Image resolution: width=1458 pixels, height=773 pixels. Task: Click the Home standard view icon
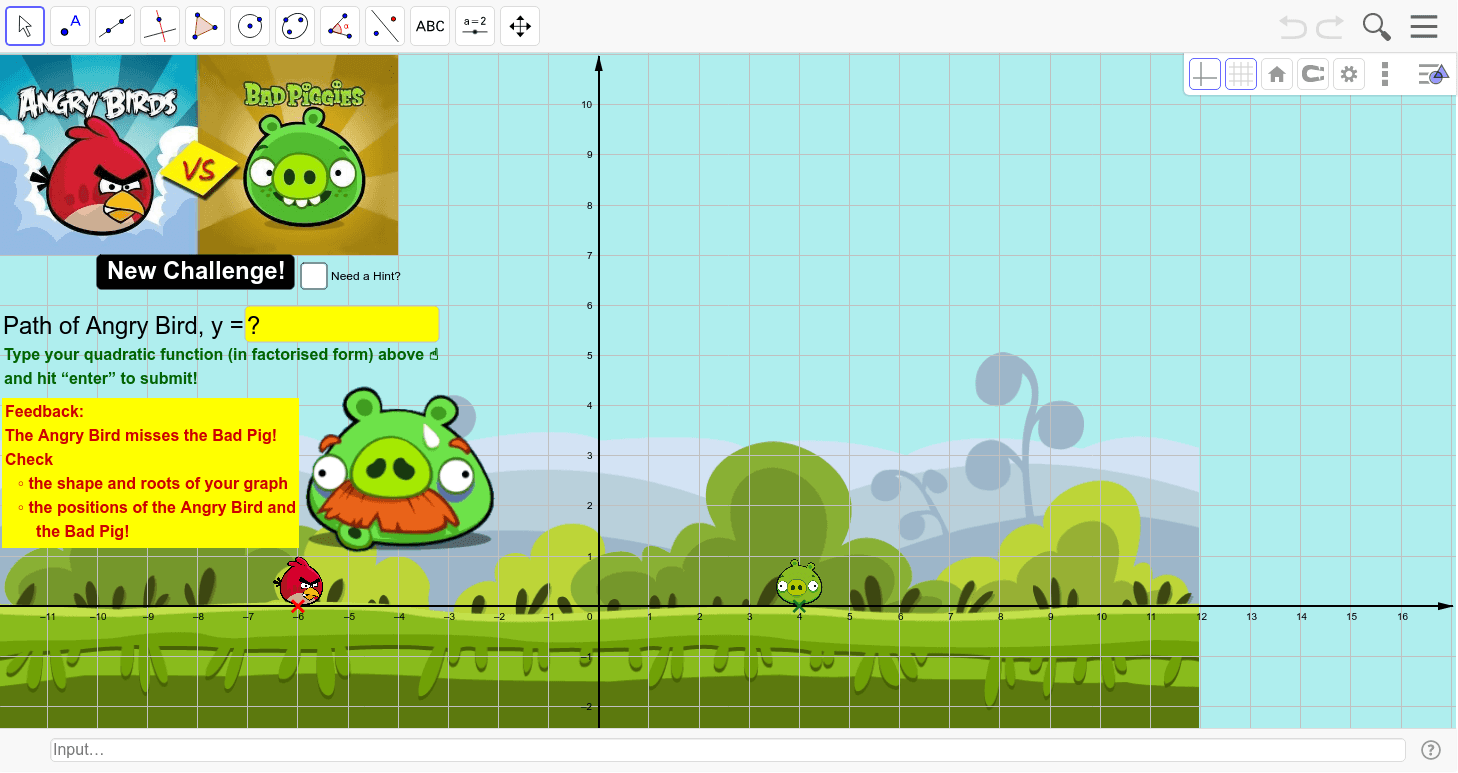click(1277, 74)
